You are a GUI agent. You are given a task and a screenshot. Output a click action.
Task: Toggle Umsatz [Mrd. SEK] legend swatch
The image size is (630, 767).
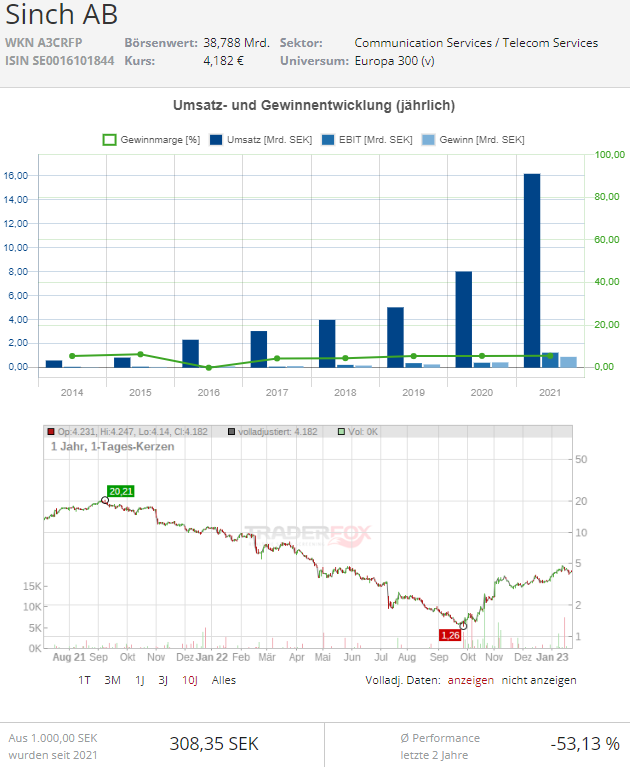[x=216, y=140]
